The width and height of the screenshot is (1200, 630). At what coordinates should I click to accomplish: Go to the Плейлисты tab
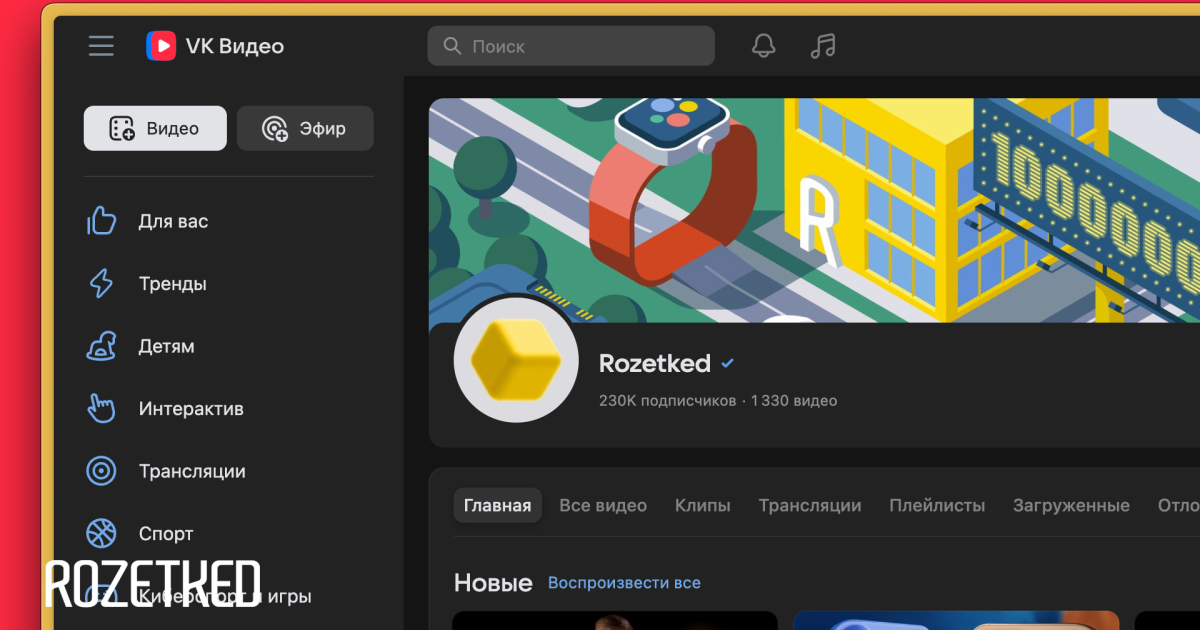click(x=937, y=506)
